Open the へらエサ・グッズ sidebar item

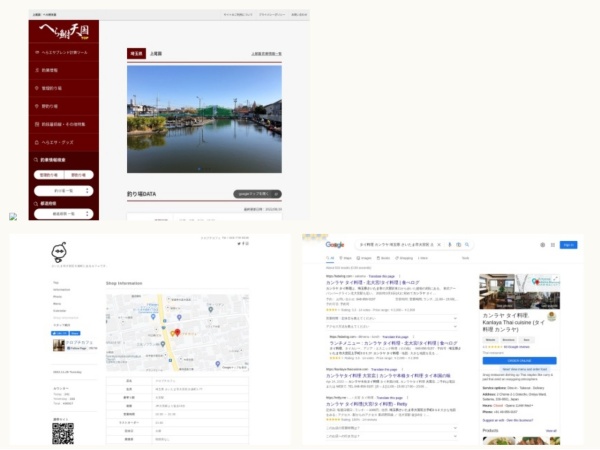(64, 142)
